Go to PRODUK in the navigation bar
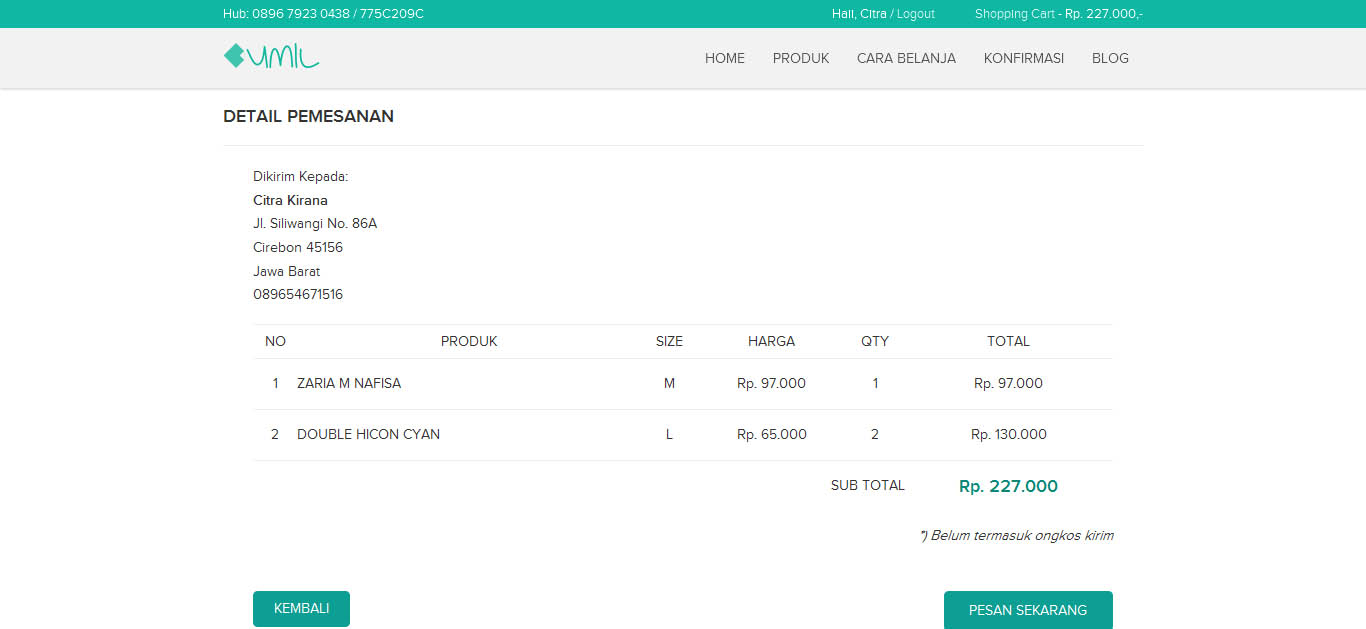The image size is (1366, 629). [800, 58]
